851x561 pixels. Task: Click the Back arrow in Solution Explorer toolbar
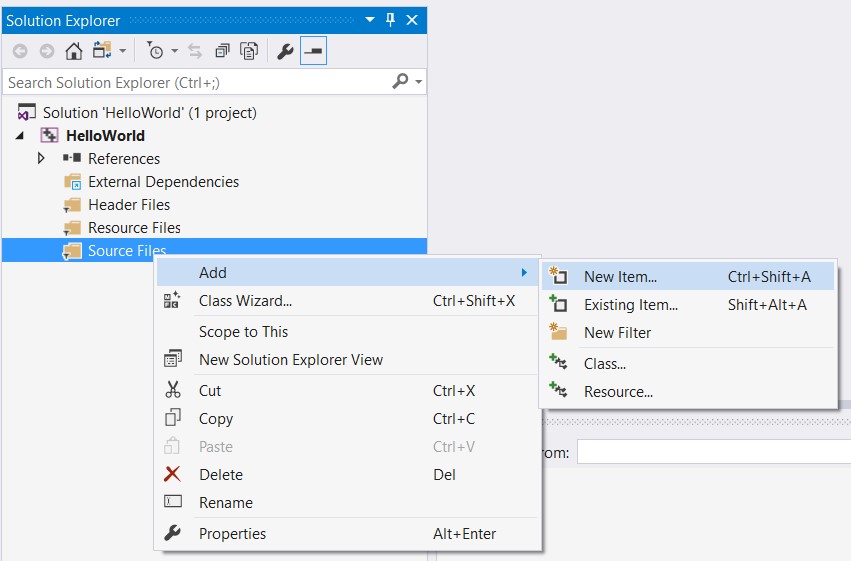click(x=20, y=51)
